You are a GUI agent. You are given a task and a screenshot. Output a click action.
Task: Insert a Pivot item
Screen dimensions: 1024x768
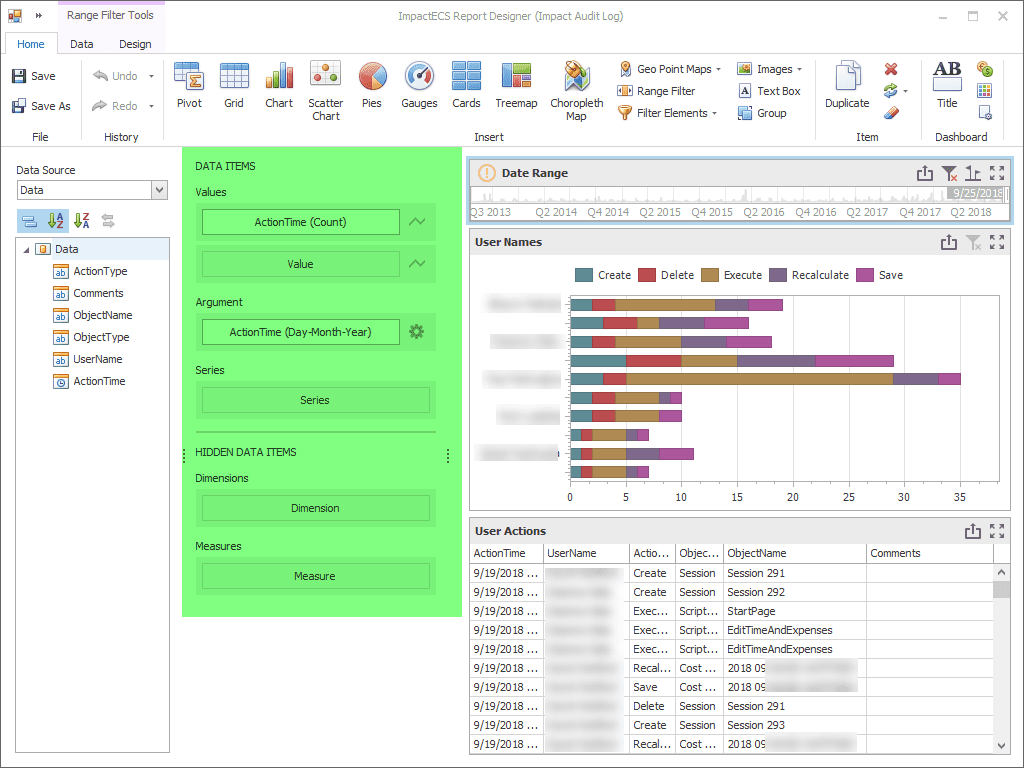tap(189, 85)
